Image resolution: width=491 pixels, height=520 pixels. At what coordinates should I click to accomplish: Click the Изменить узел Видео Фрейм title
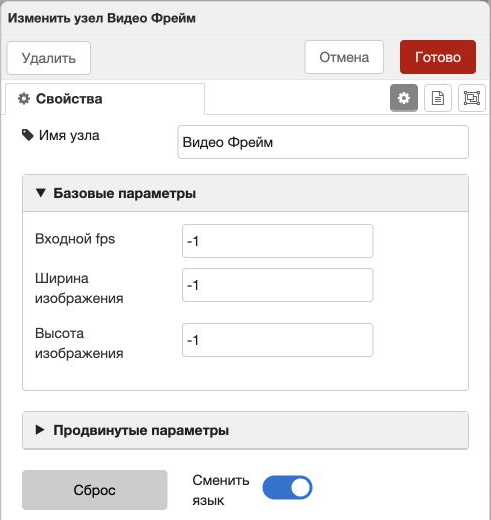(x=102, y=18)
